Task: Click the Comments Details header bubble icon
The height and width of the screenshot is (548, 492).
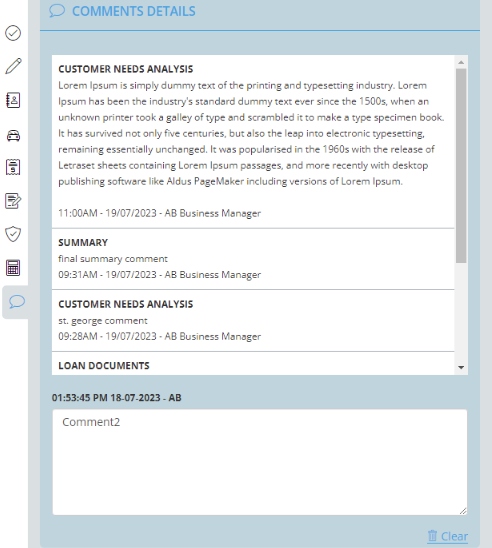Action: click(x=57, y=11)
